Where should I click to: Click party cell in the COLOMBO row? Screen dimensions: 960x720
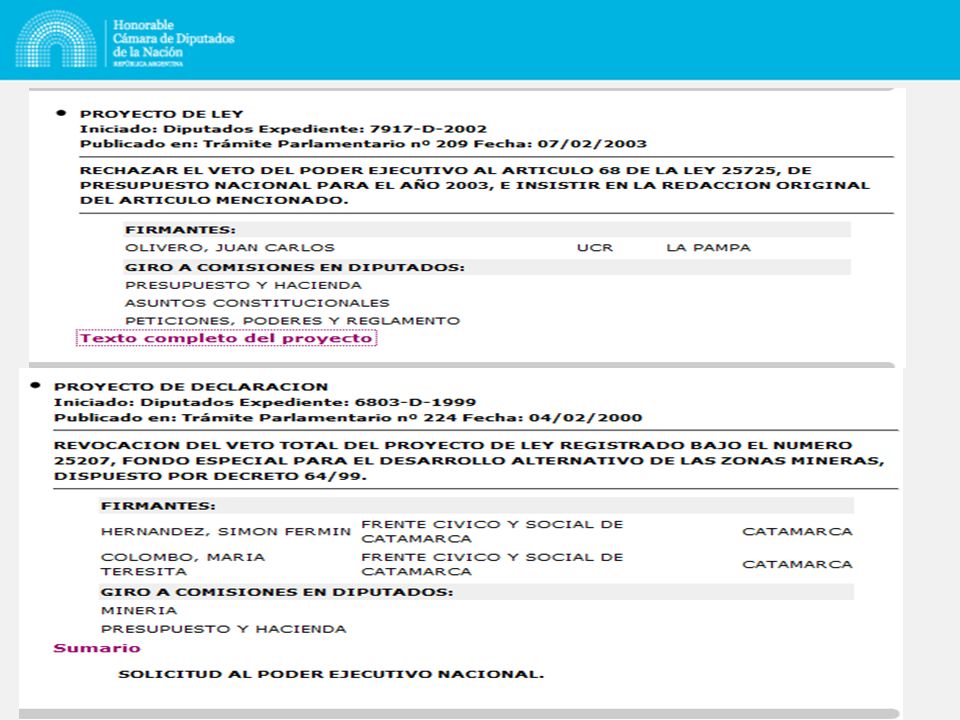point(492,564)
